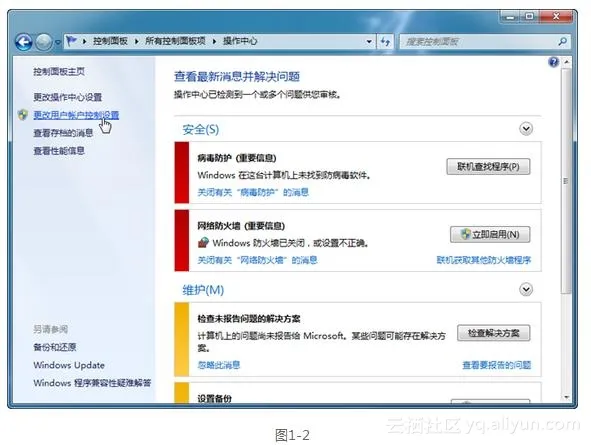Screen dimensions: 591x445
Task: Open 查看存档的消息 link
Action: tap(63, 133)
